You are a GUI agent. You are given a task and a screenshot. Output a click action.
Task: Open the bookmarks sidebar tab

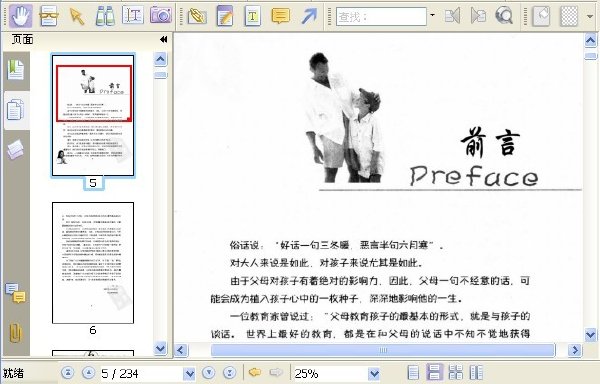coord(16,70)
